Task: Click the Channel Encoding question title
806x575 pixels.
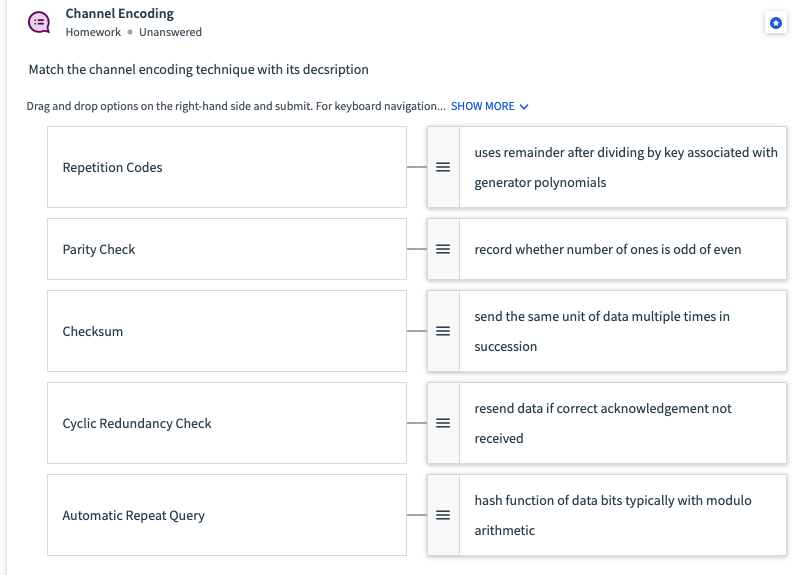Action: [119, 13]
